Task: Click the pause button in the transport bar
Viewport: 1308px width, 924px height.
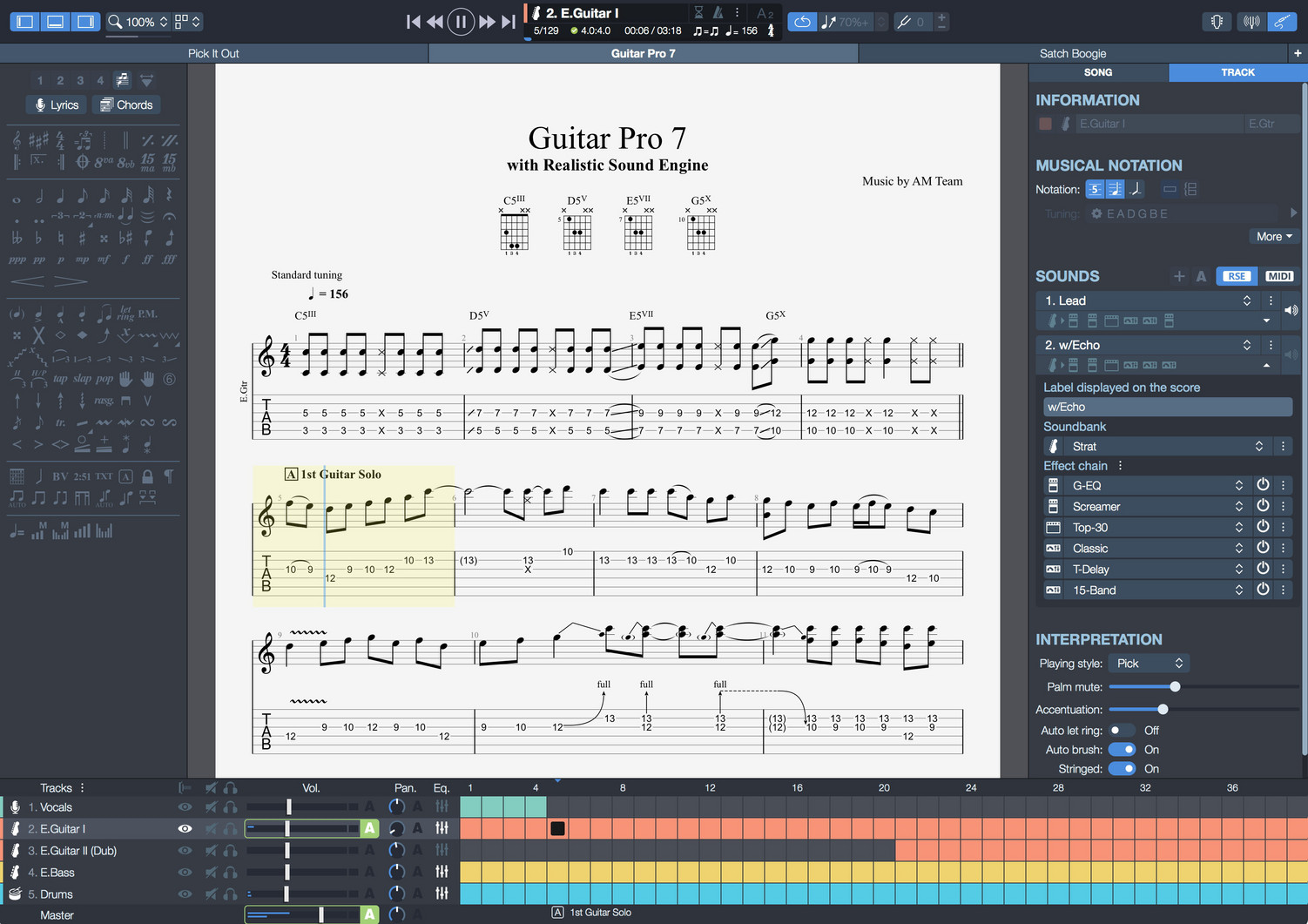Action: pos(461,21)
